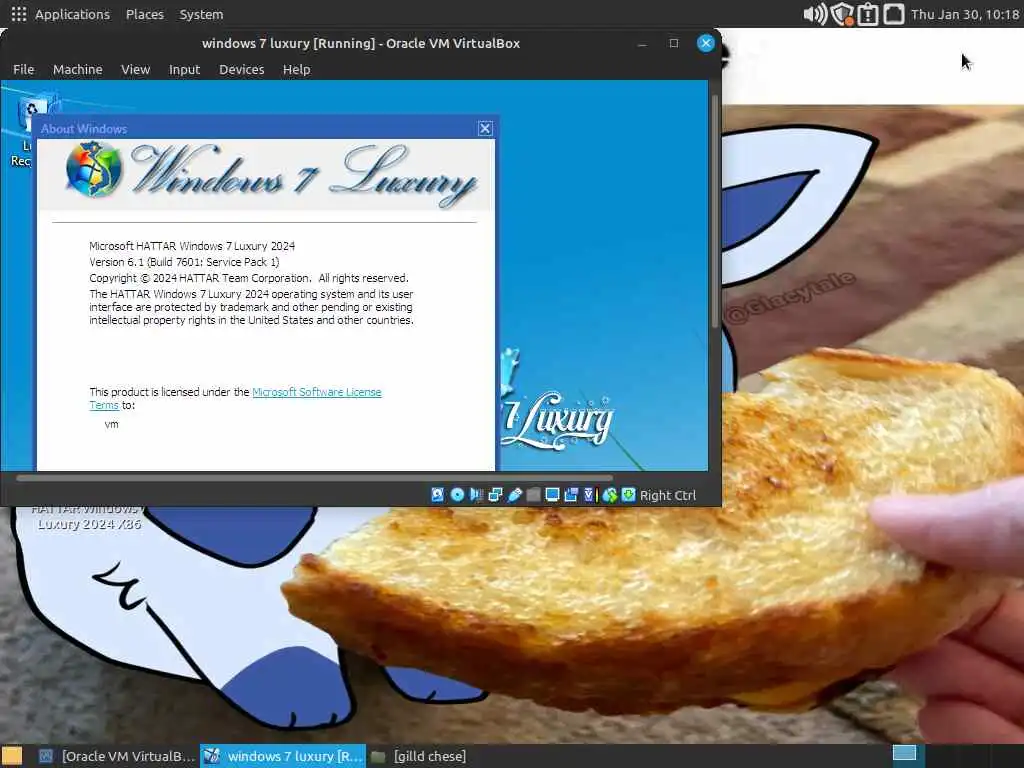Viewport: 1024px width, 768px height.
Task: Click the Right Ctrl host key label
Action: [x=667, y=496]
